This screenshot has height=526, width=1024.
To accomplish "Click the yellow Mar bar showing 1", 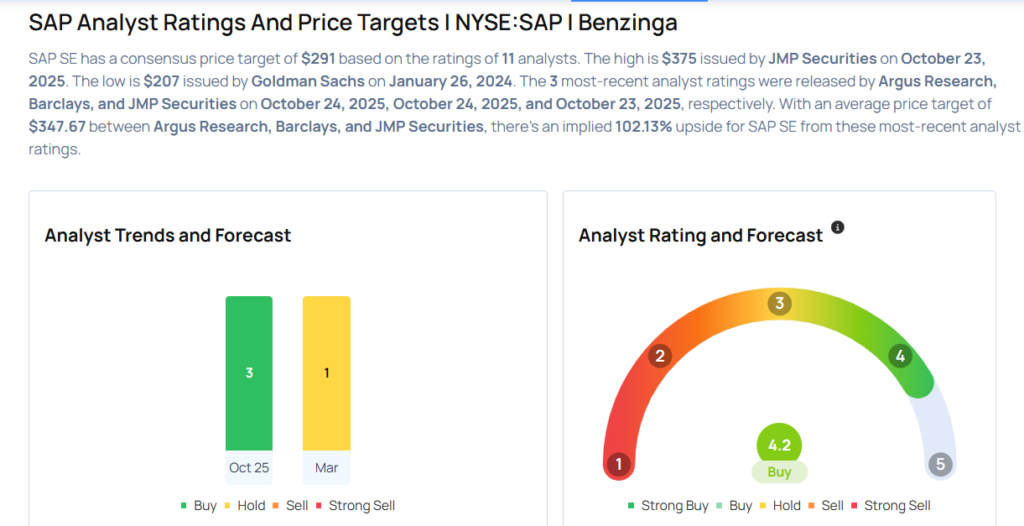I will point(326,373).
